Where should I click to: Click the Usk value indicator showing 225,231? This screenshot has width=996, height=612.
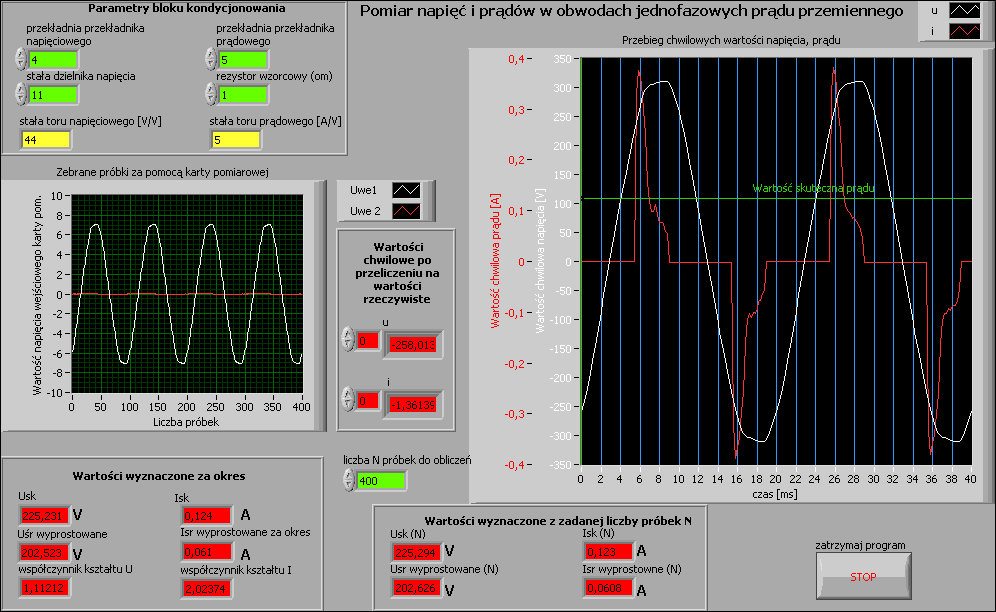pos(43,516)
